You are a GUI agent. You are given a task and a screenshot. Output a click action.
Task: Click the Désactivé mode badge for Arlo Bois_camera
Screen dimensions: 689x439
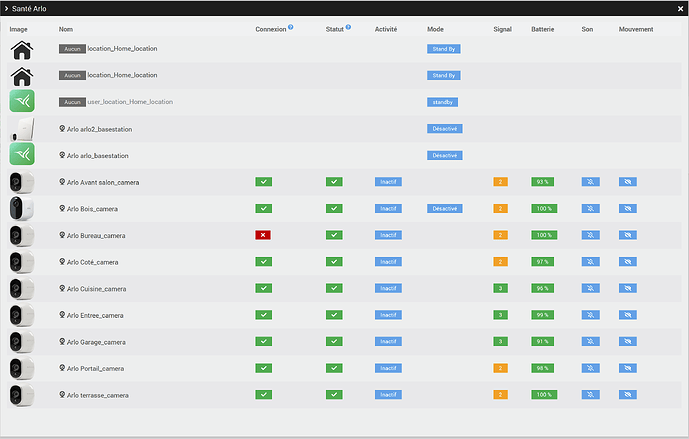[x=445, y=209]
